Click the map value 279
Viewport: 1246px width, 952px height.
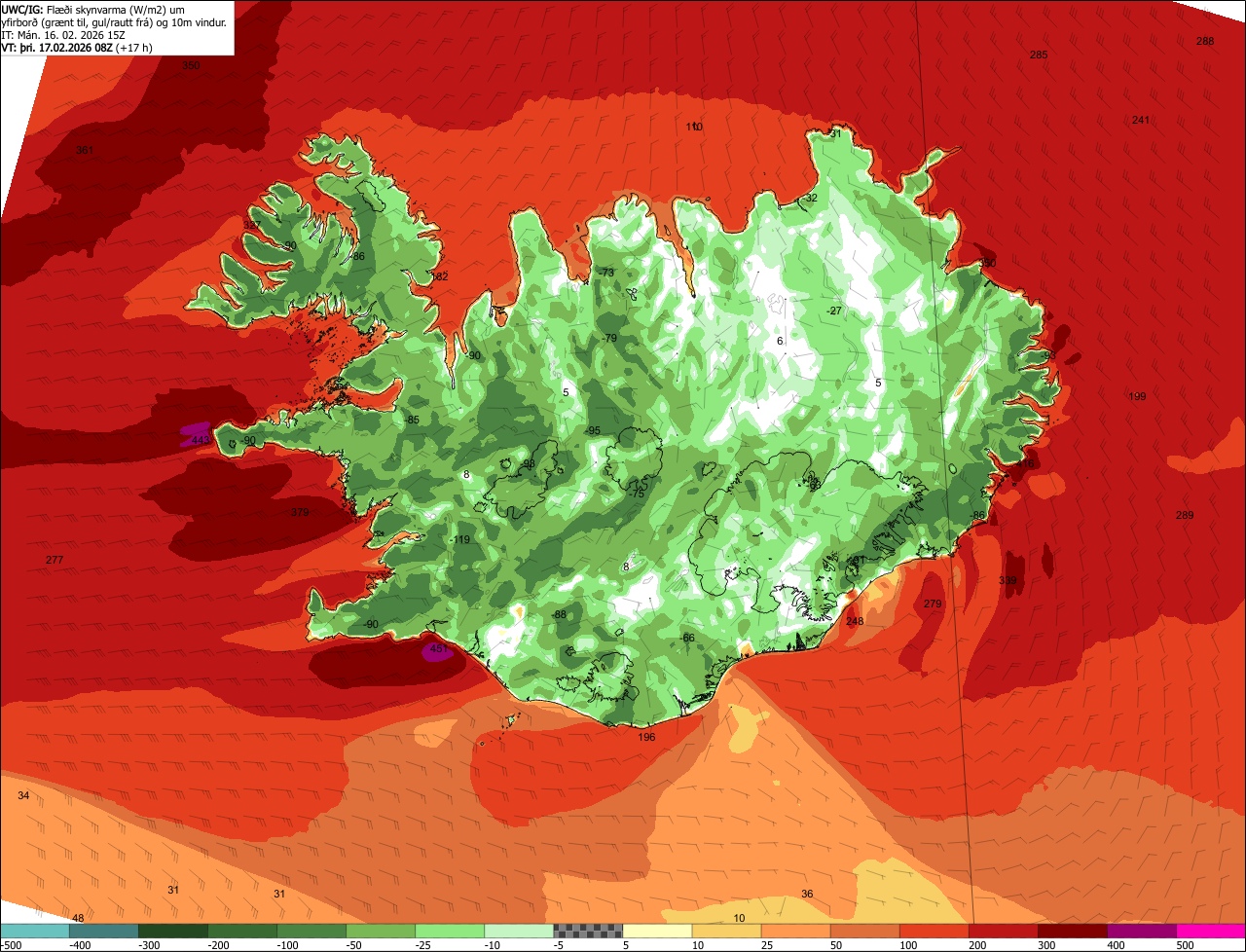point(933,604)
